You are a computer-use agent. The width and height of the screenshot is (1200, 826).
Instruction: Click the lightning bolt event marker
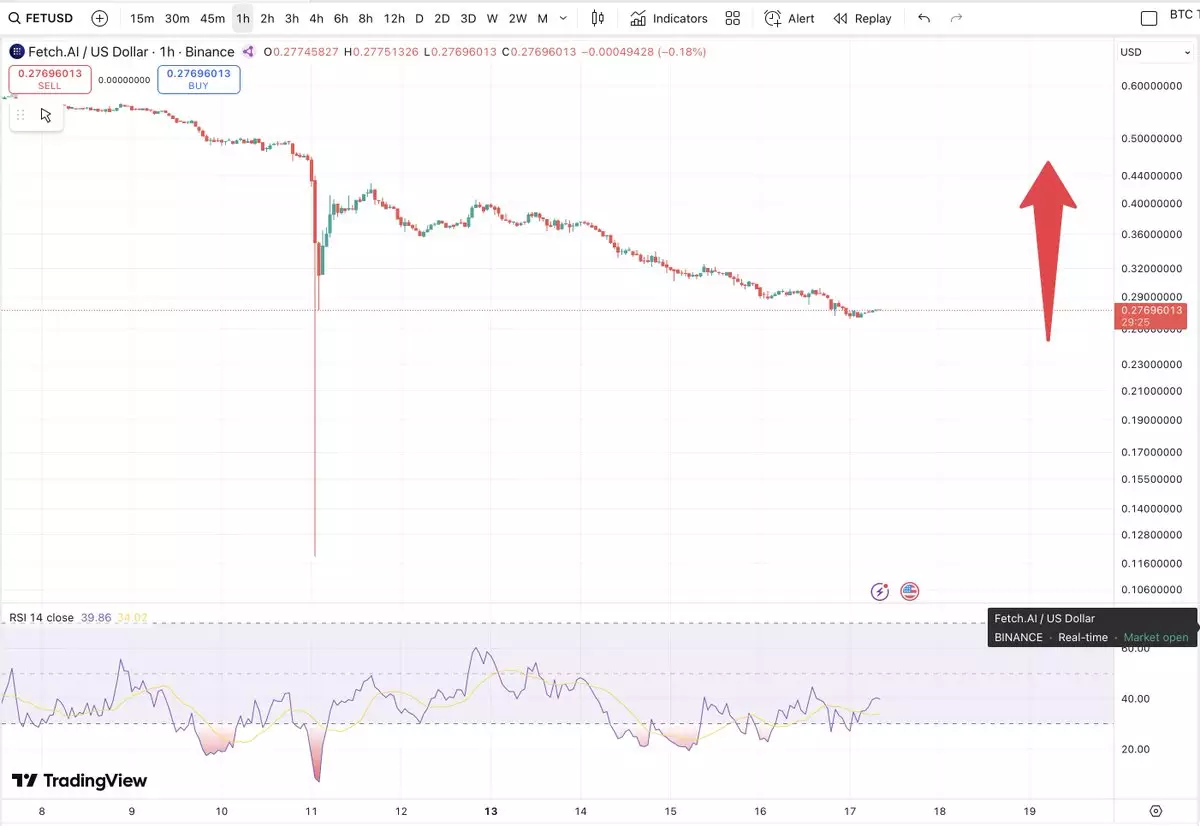tap(880, 592)
